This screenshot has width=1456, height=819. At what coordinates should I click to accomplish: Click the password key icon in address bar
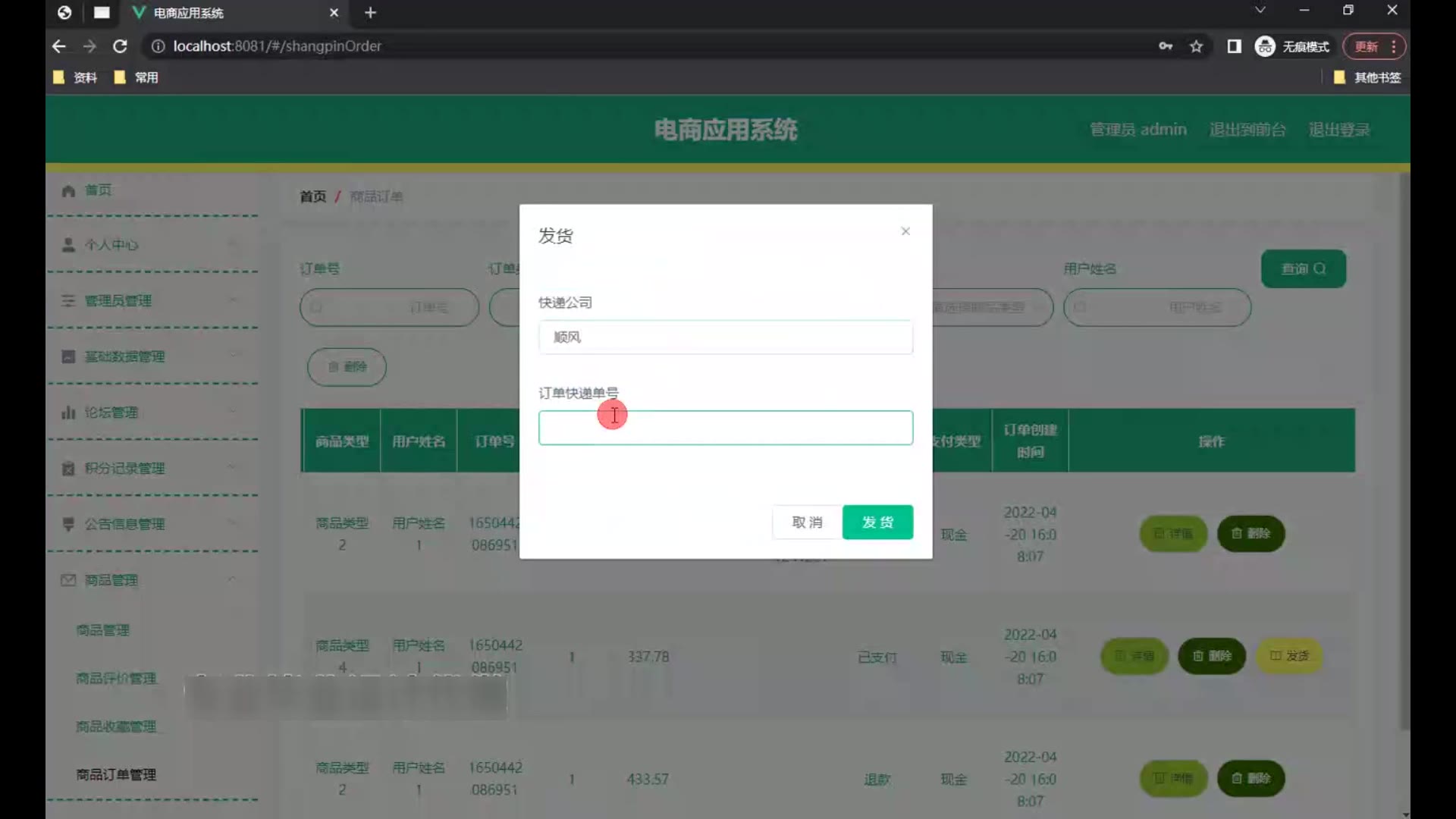click(x=1166, y=46)
